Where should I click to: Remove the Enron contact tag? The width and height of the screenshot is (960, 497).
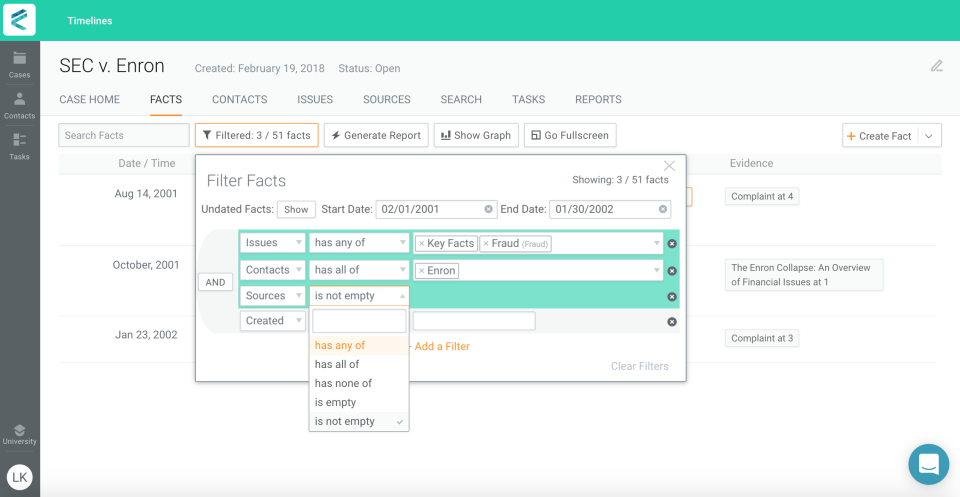point(421,271)
